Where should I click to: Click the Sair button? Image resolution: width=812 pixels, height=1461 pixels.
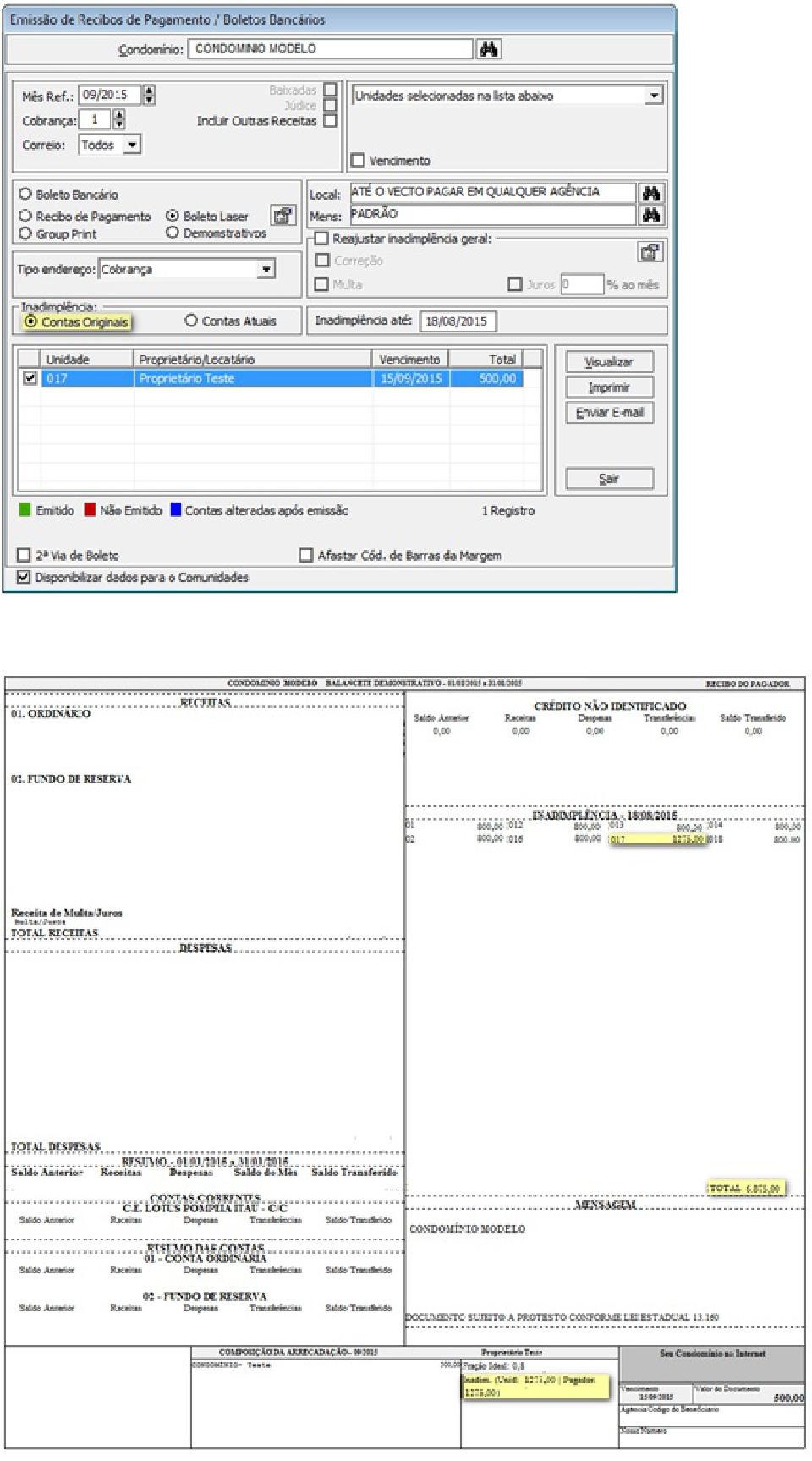point(609,479)
